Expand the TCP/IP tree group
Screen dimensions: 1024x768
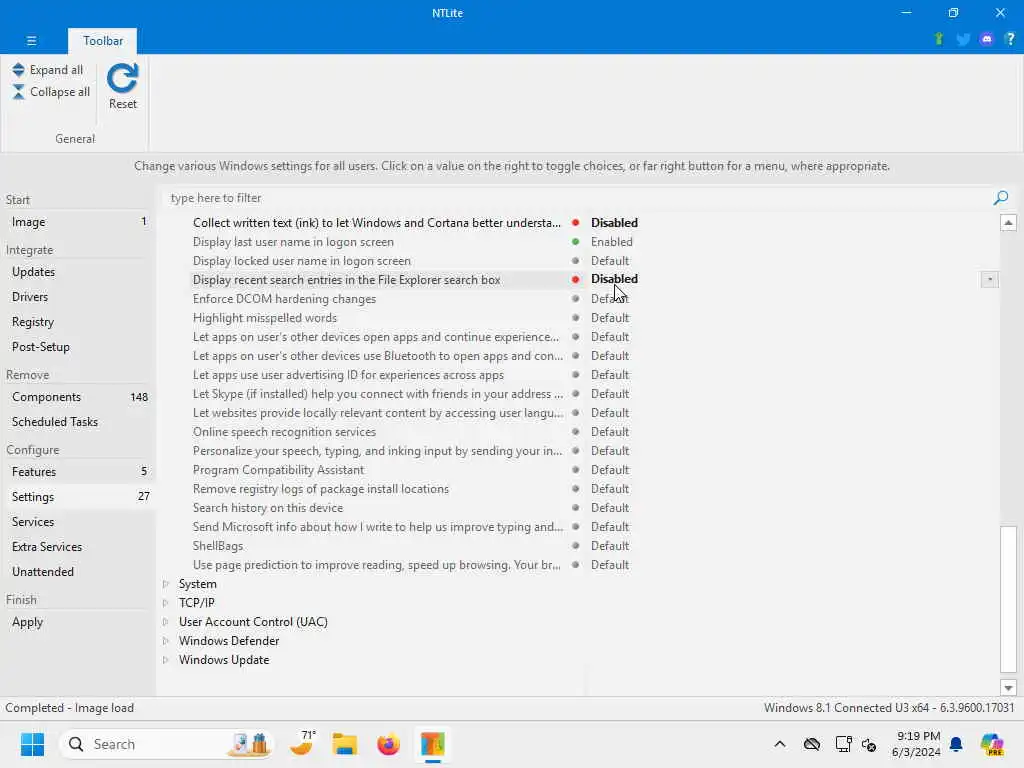pos(166,603)
